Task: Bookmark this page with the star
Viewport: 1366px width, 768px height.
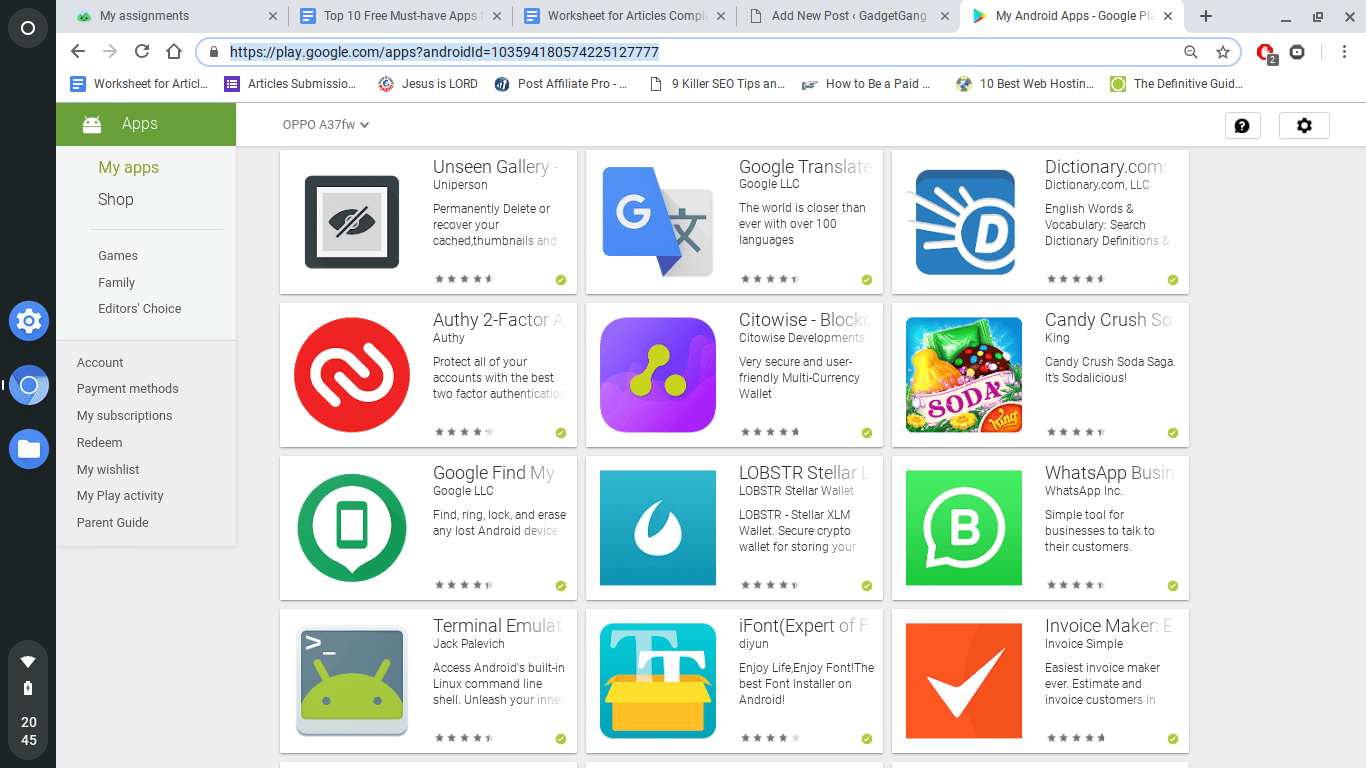Action: 1222,52
